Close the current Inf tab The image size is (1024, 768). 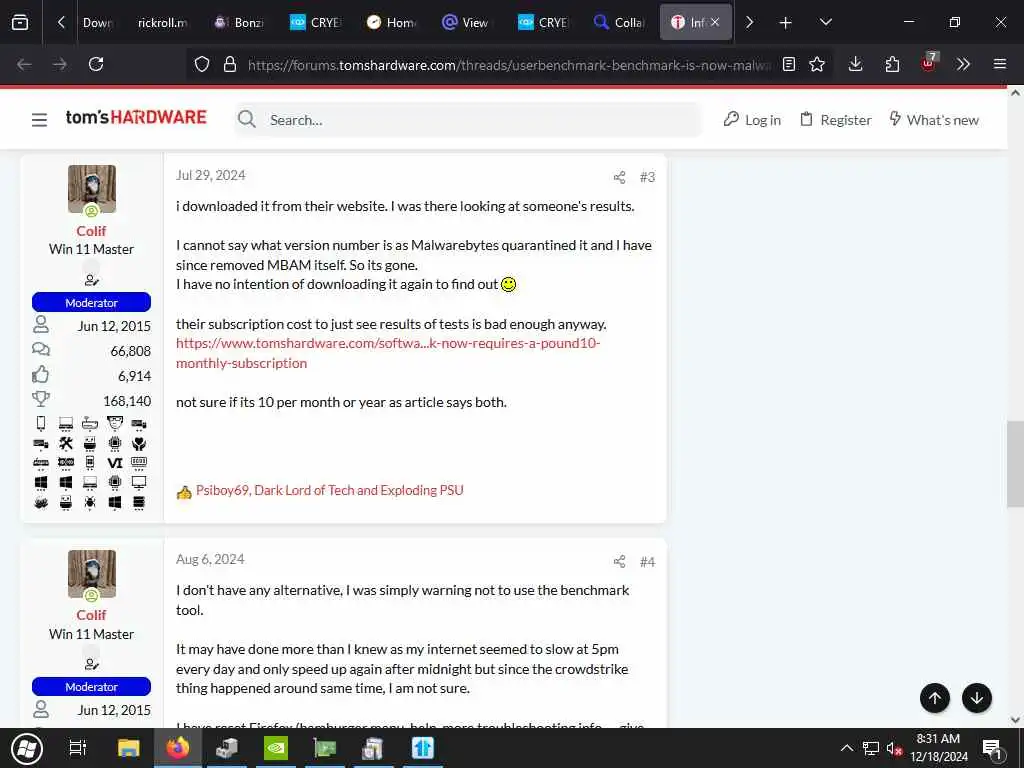click(x=715, y=22)
